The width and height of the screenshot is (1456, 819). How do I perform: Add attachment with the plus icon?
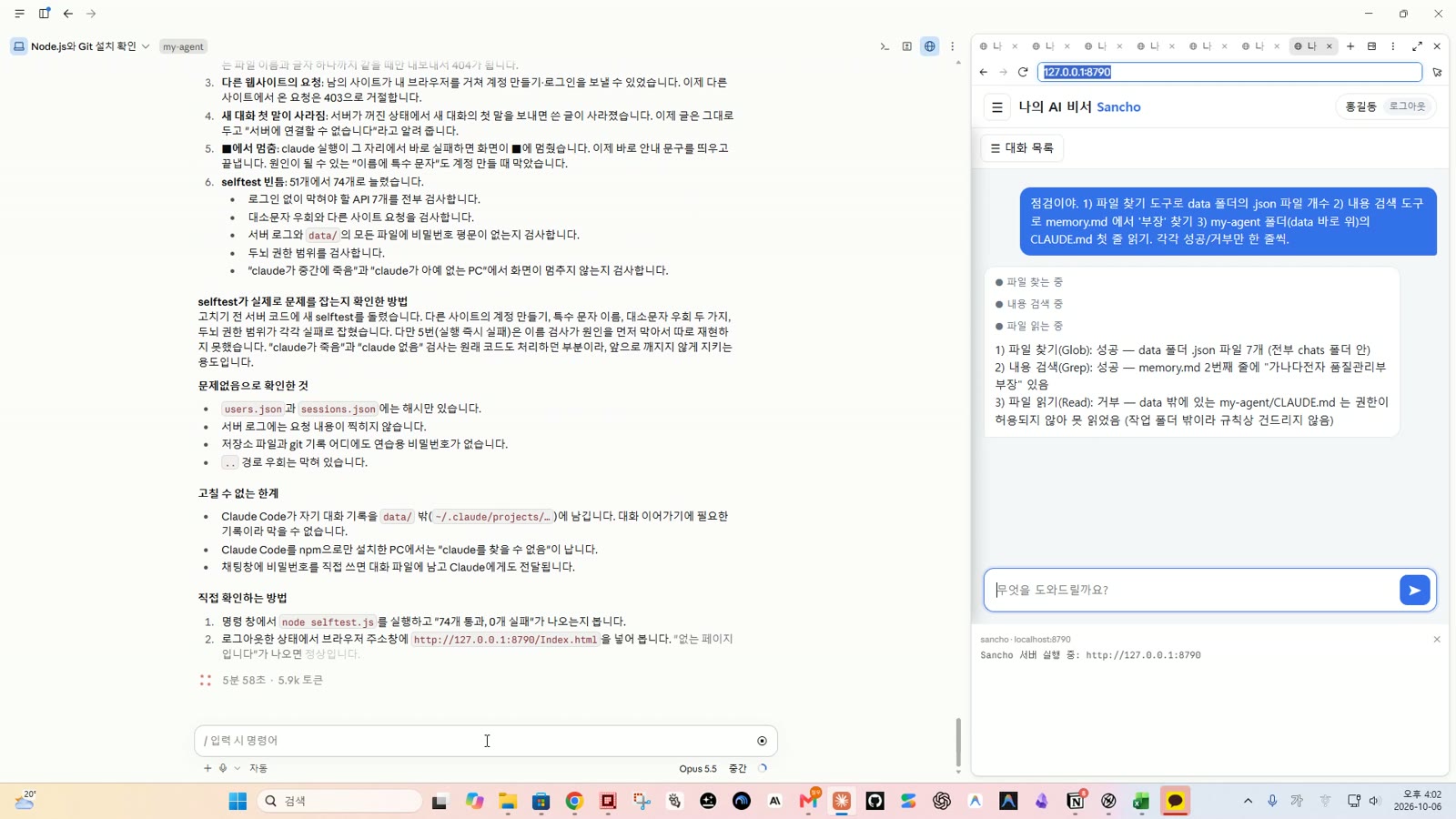207,768
